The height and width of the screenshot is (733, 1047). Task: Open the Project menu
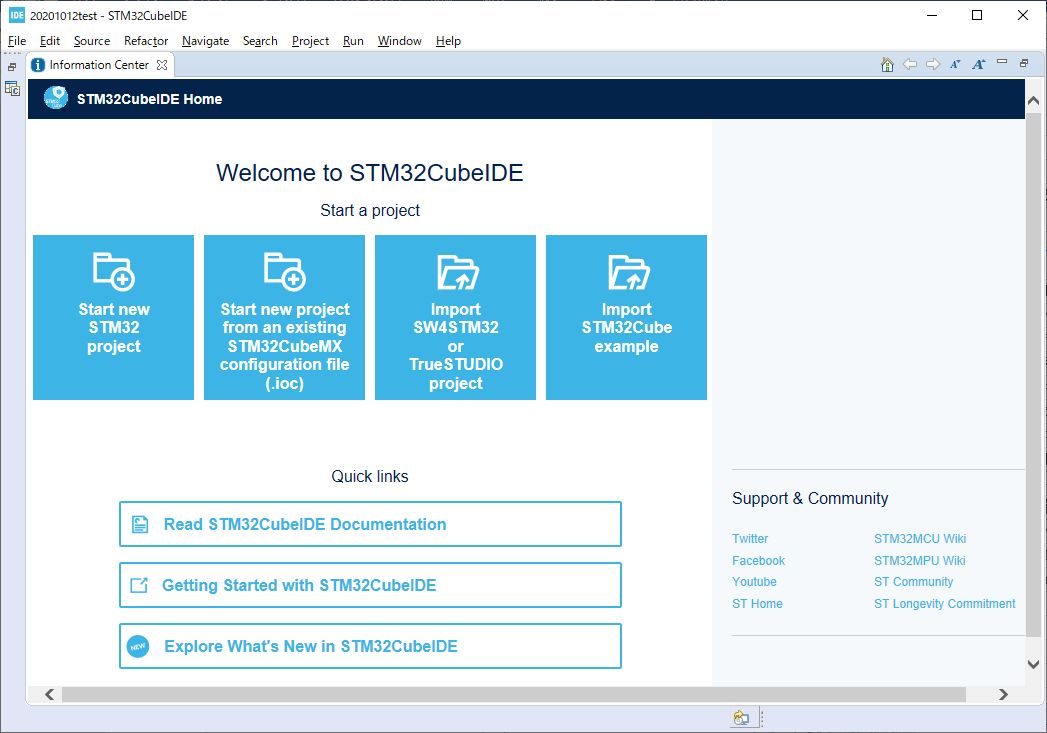point(310,41)
